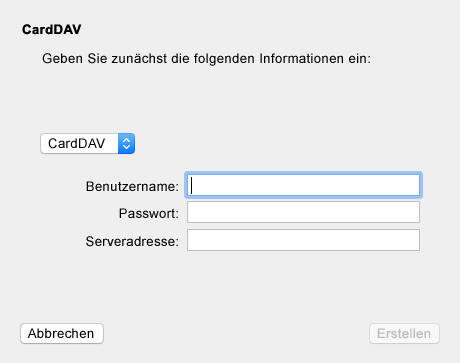Image resolution: width=460 pixels, height=363 pixels.
Task: Create the account using Erstellen
Action: (x=404, y=333)
